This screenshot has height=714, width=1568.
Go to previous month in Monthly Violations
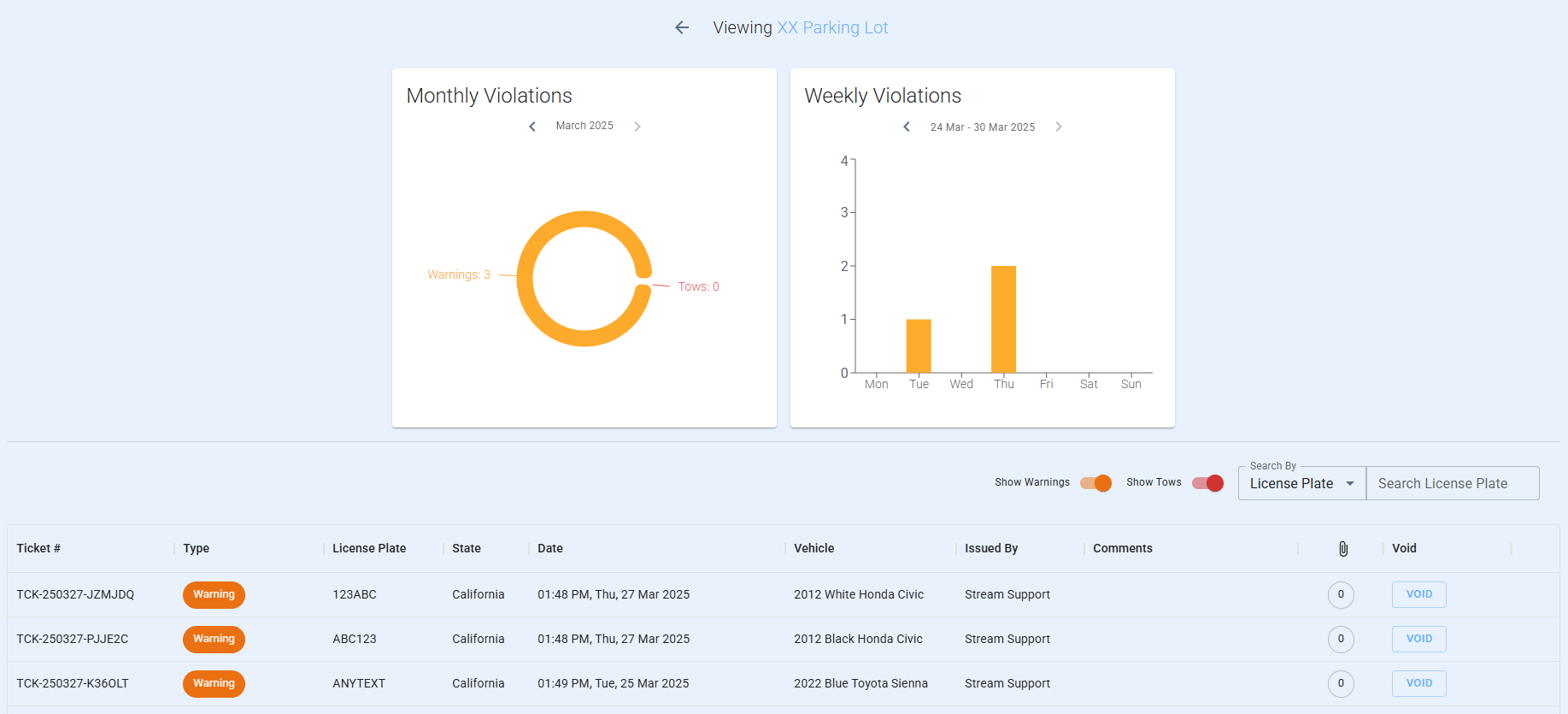[532, 127]
